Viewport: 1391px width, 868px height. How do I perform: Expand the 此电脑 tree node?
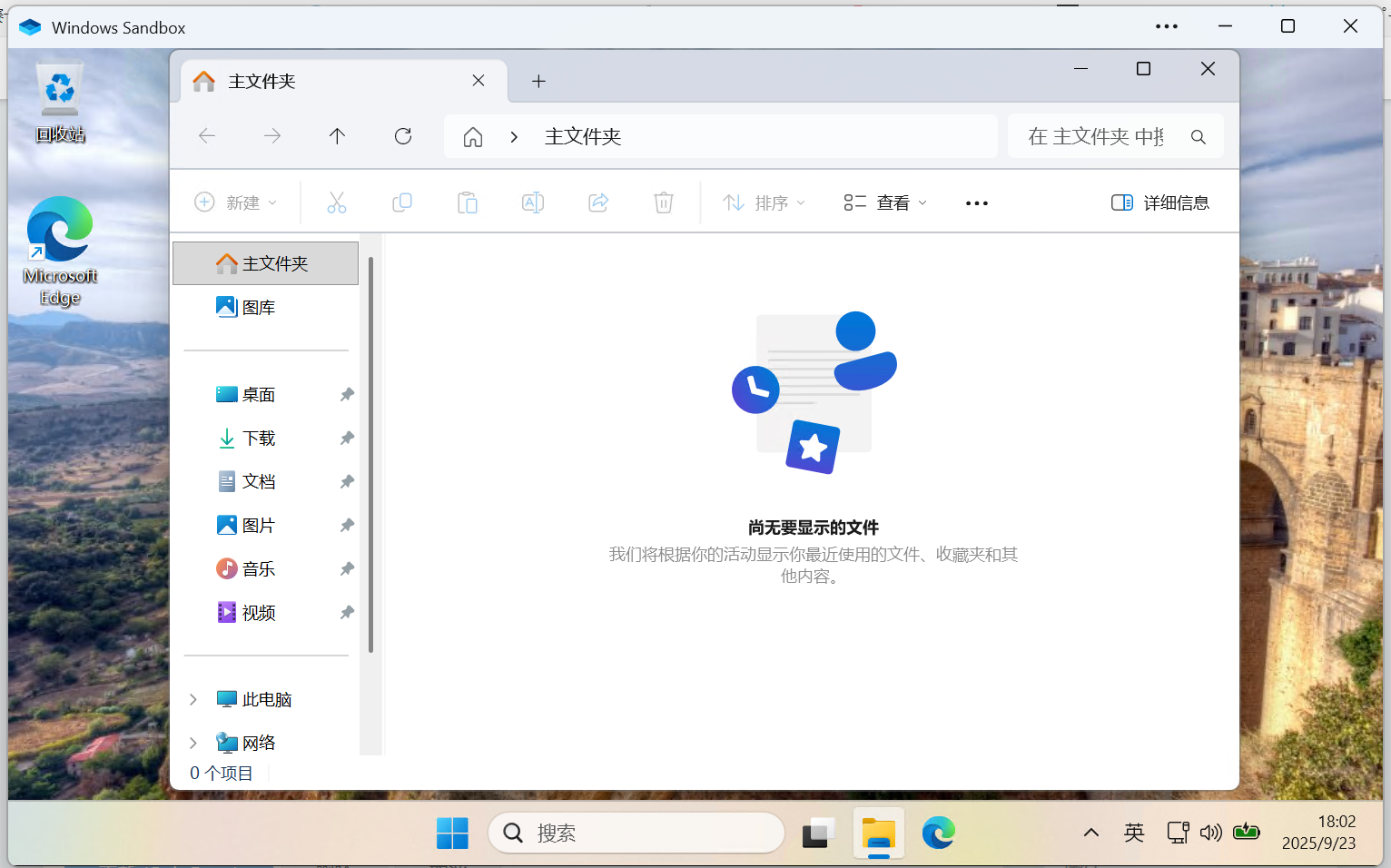[193, 699]
